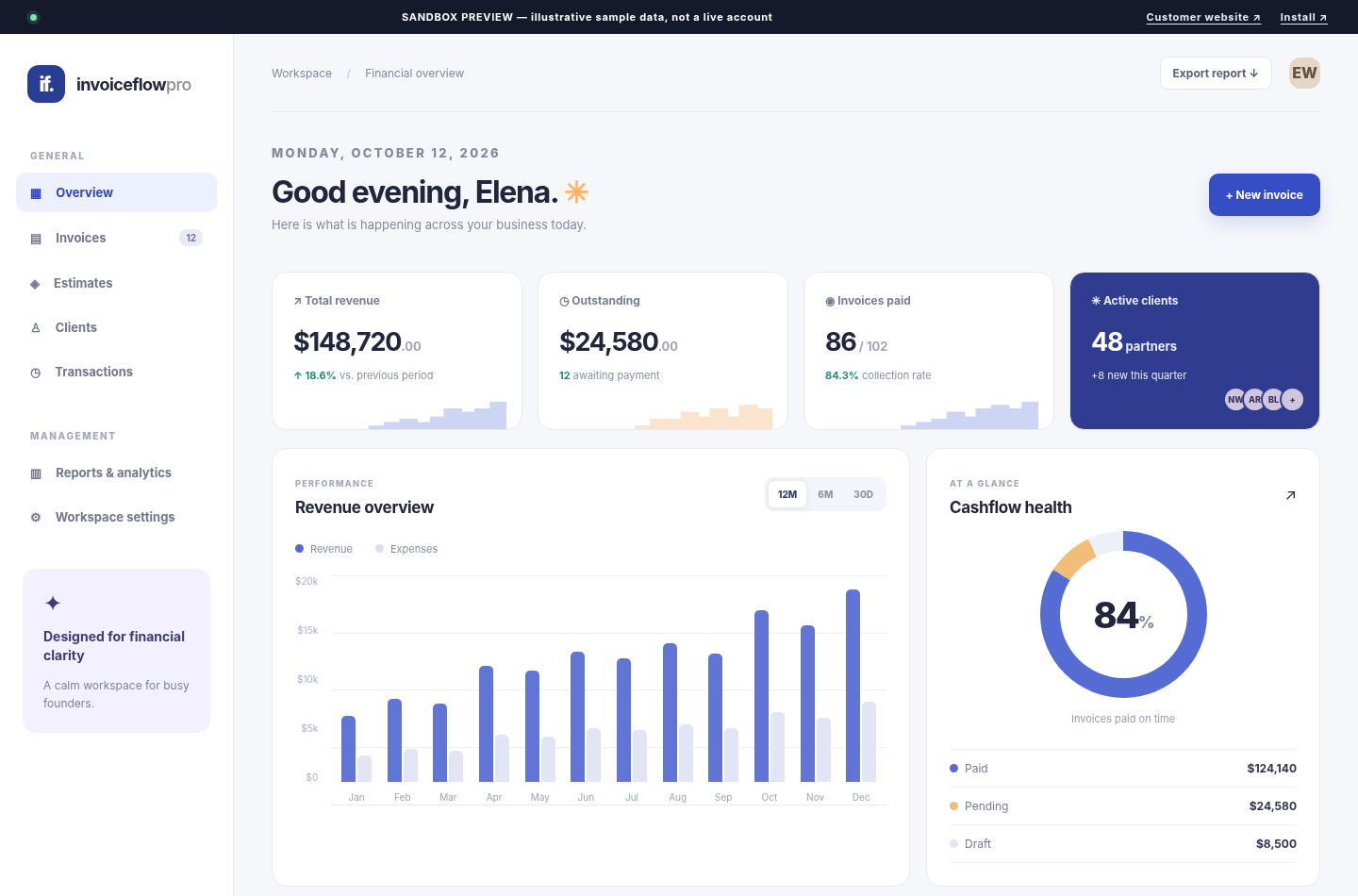Open the Customer website link
This screenshot has height=896, width=1358.
(1203, 17)
